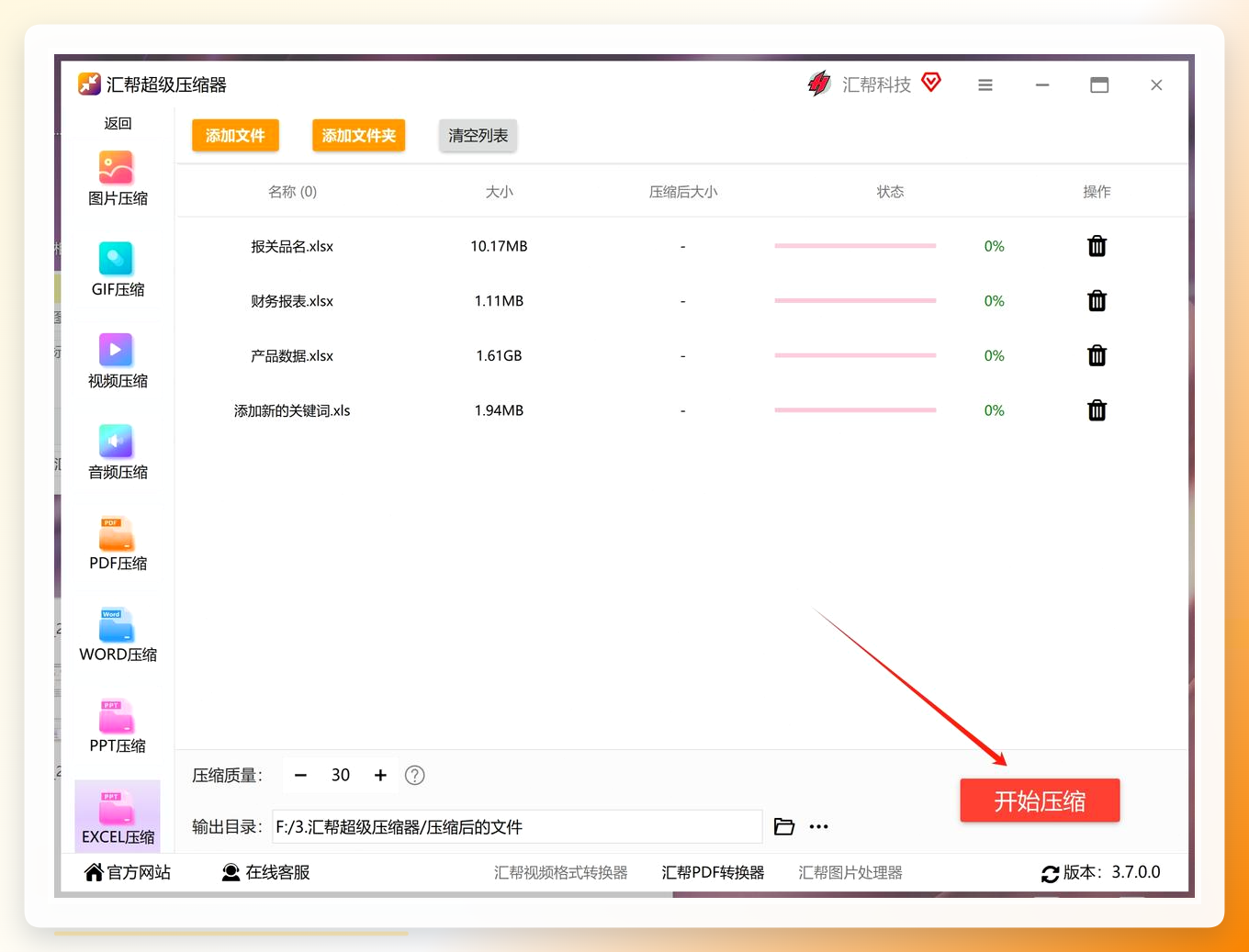Screen dimensions: 1249x952
Task: Delete 添加新的关键词.xls with its trash icon
Action: pyautogui.click(x=1097, y=410)
